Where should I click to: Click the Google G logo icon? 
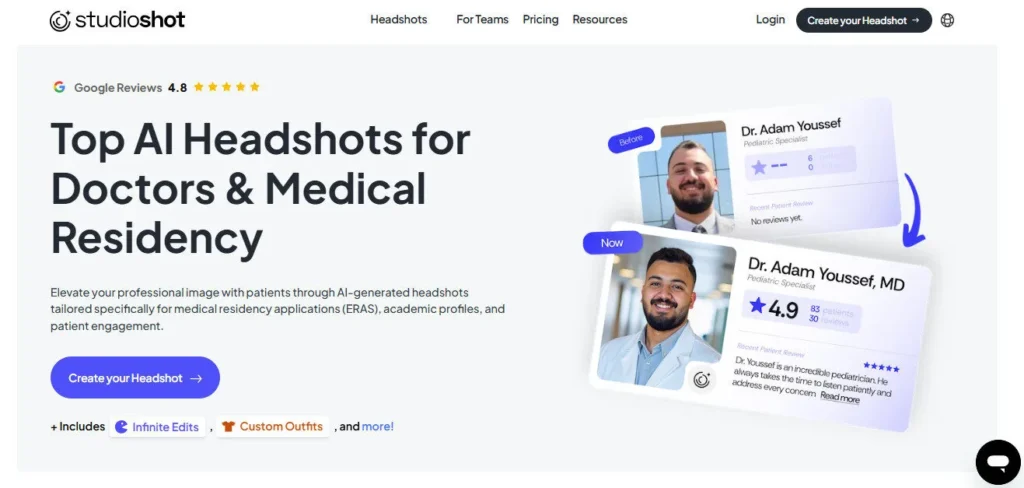point(59,87)
